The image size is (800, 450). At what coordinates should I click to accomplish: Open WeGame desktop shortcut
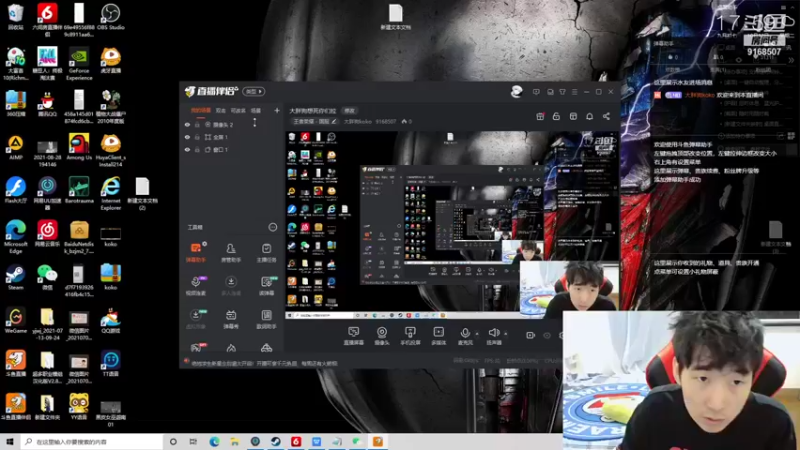pyautogui.click(x=15, y=320)
